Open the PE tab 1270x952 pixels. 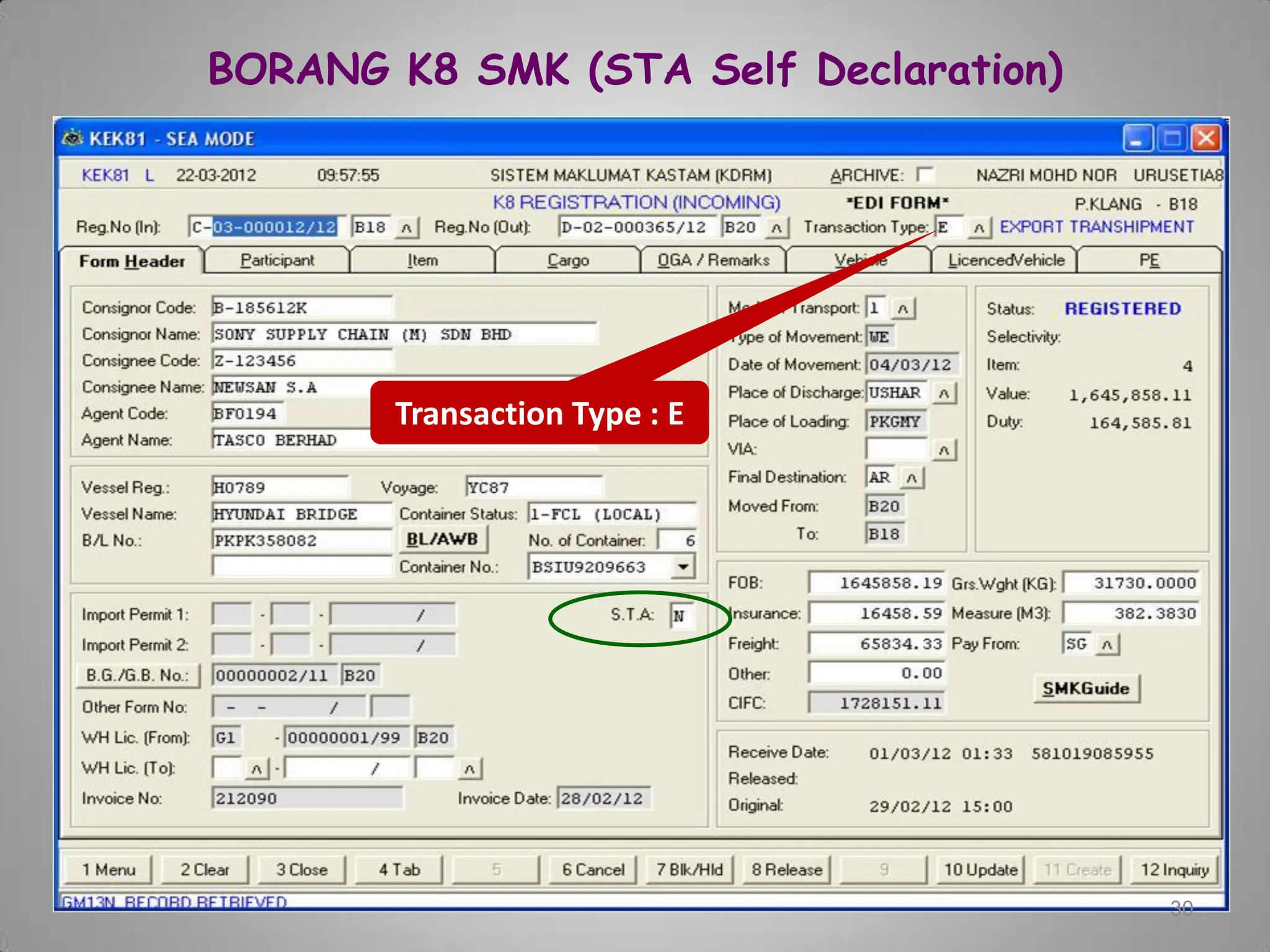coord(1149,260)
